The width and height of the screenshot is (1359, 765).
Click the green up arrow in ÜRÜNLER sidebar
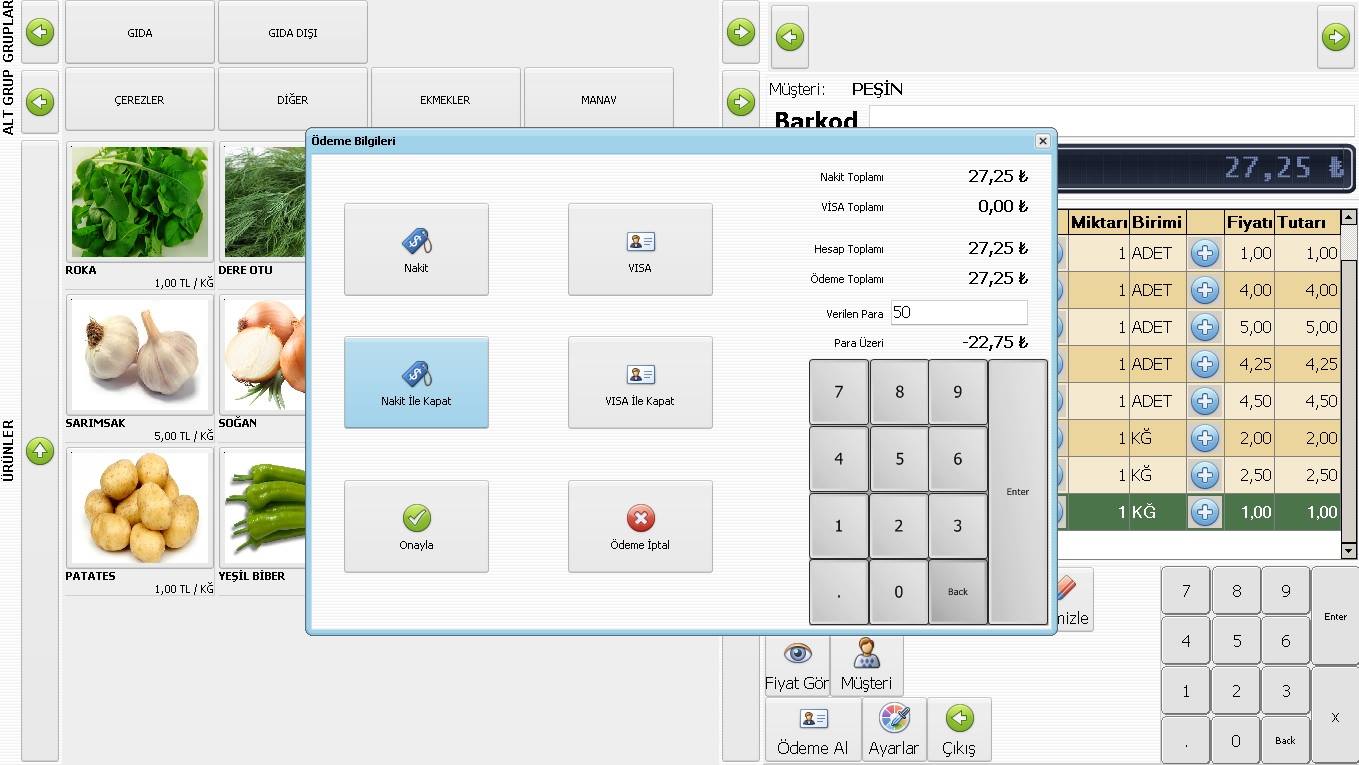(40, 451)
